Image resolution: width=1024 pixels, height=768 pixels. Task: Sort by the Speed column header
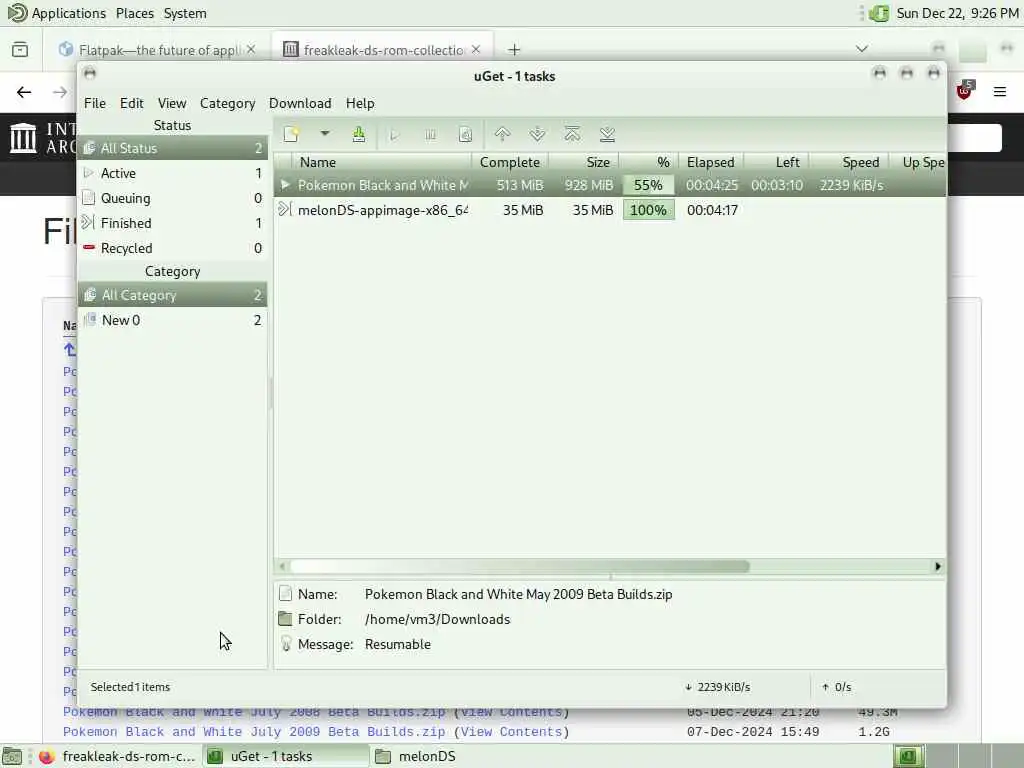849,162
